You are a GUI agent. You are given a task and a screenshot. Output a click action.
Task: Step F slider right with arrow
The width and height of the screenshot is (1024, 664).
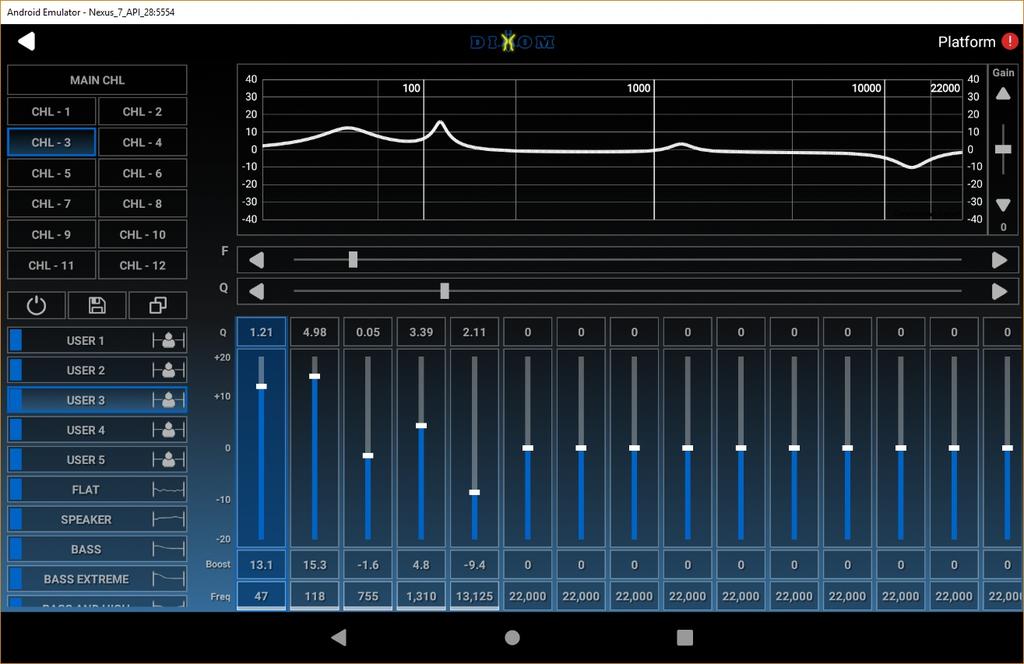pos(999,260)
